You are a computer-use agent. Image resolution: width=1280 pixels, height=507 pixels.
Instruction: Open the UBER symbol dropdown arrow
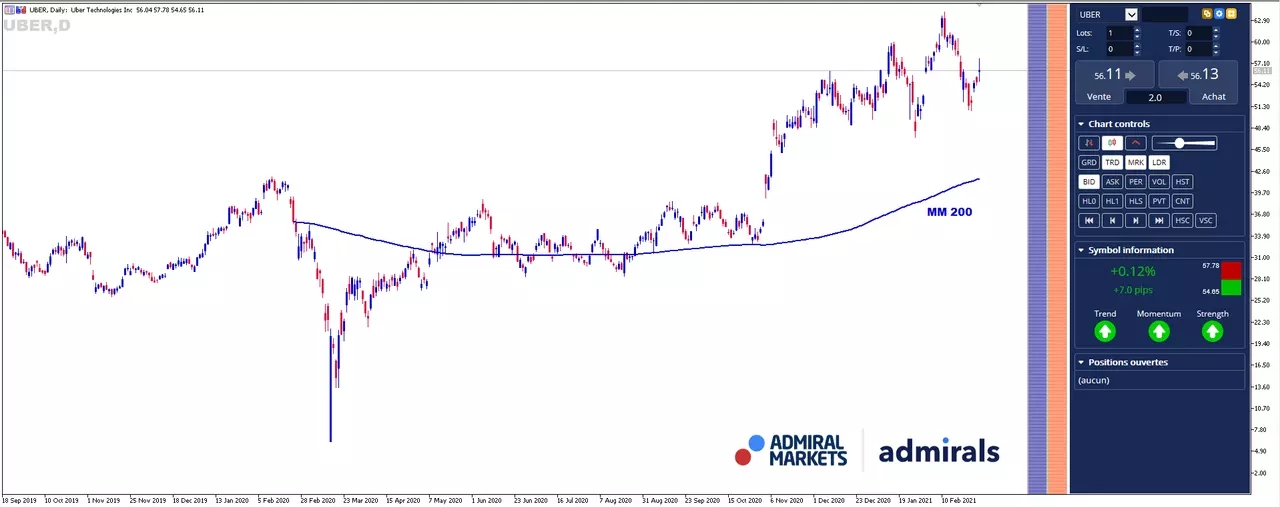1132,14
